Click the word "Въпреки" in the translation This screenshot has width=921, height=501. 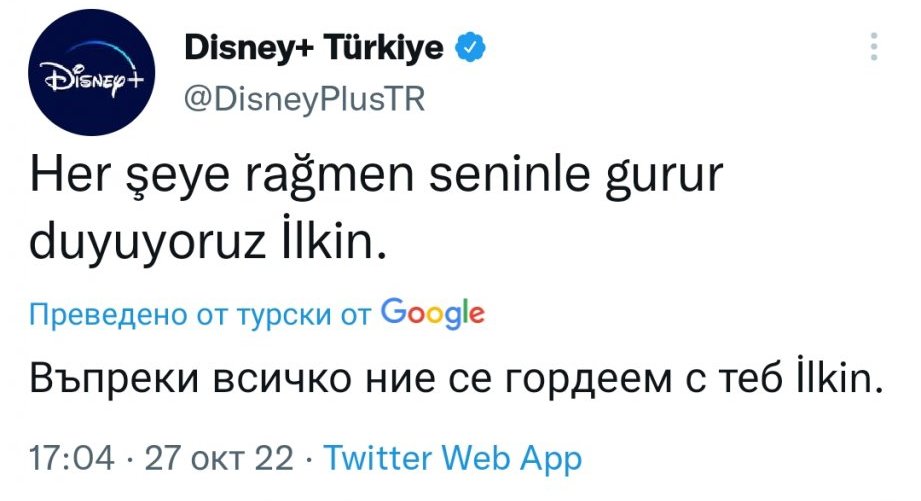click(x=98, y=378)
